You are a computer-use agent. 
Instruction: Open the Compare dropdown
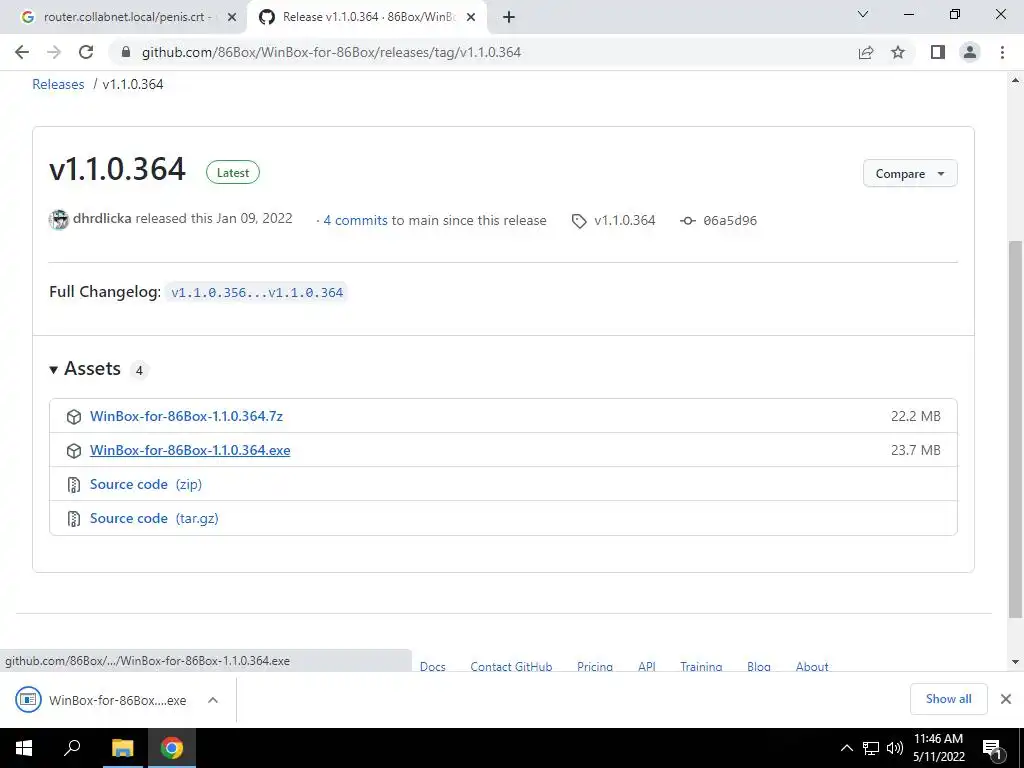[910, 174]
